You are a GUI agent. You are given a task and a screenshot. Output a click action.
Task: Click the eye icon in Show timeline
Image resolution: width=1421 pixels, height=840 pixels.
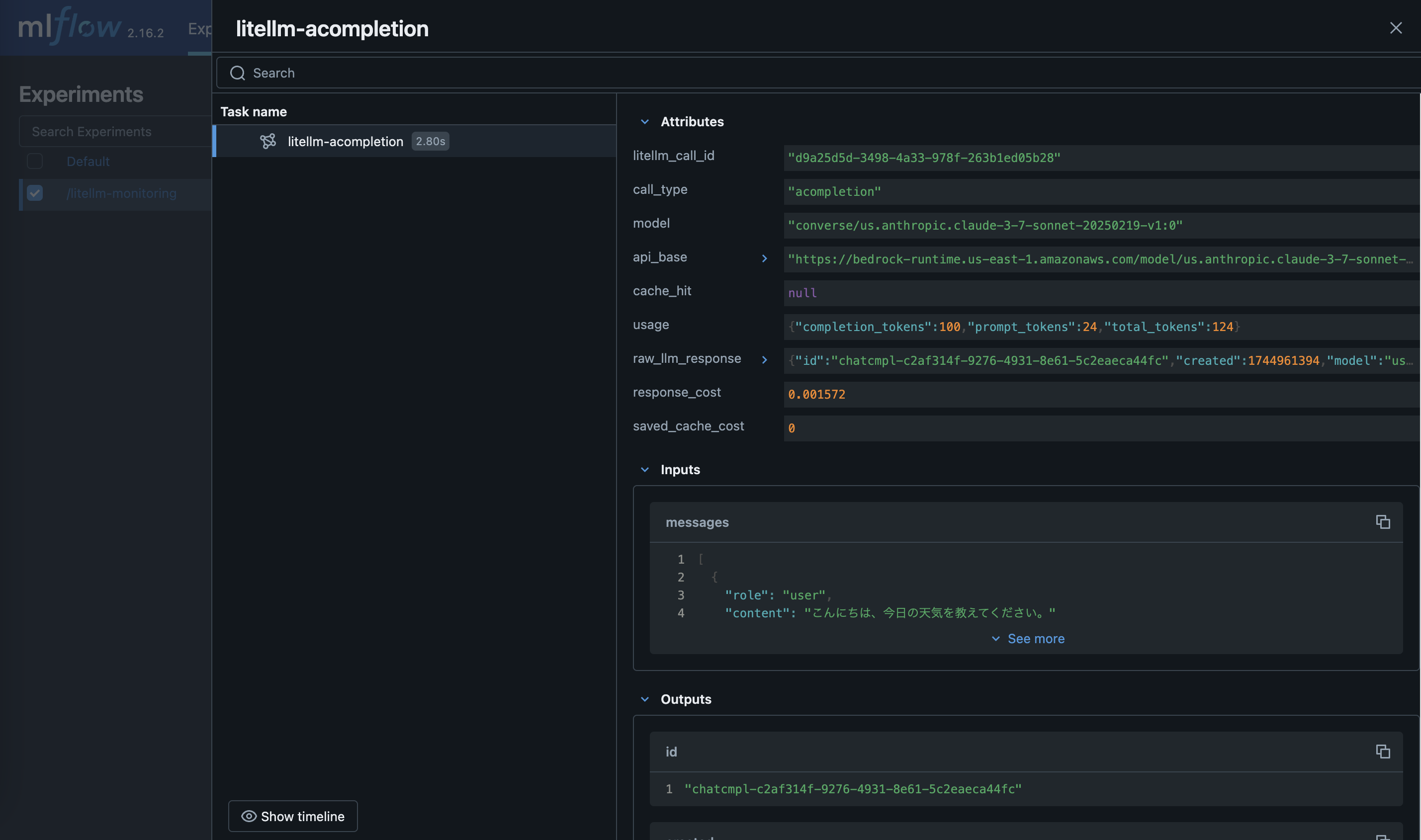(x=249, y=816)
